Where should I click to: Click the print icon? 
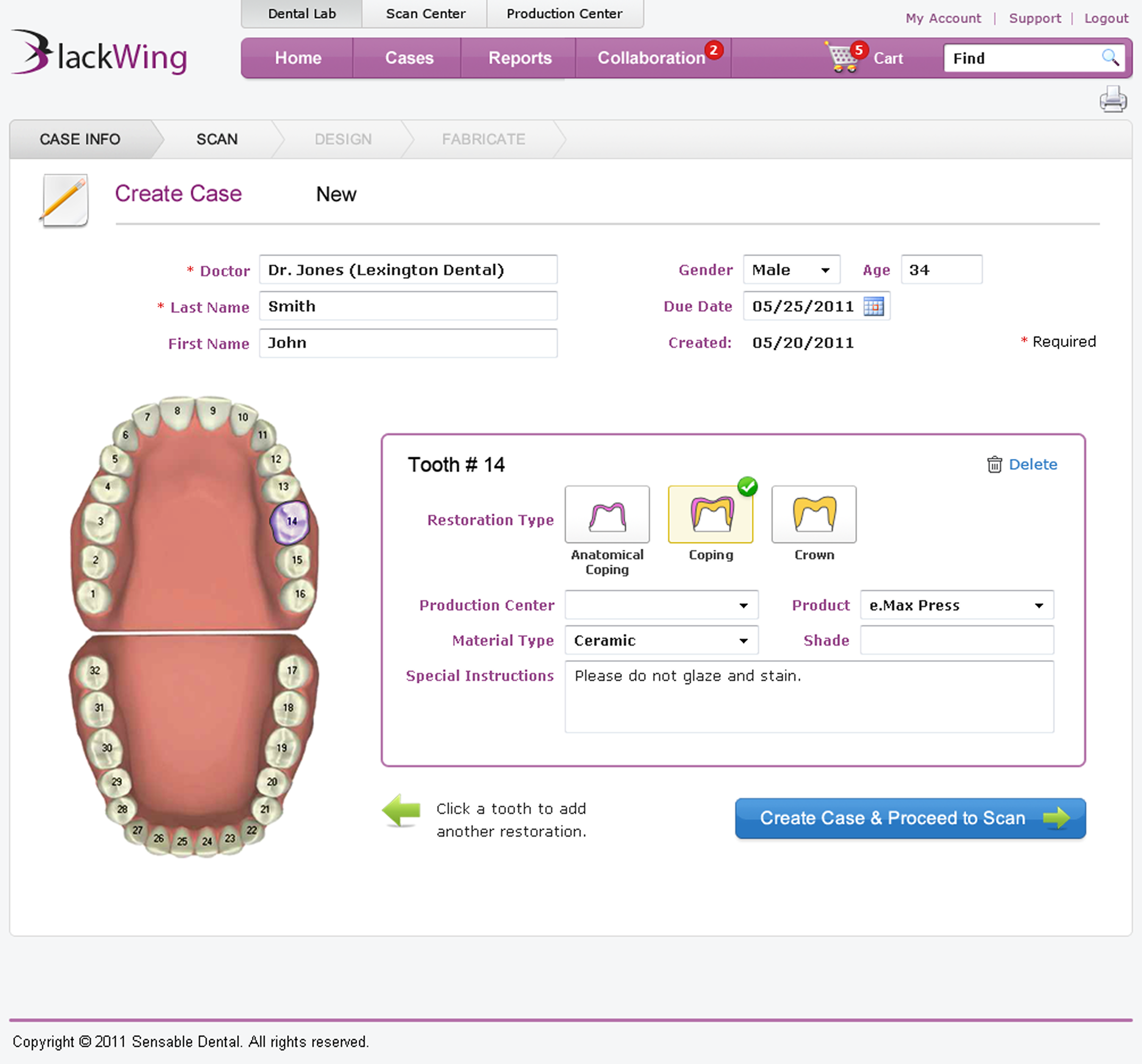1113,99
